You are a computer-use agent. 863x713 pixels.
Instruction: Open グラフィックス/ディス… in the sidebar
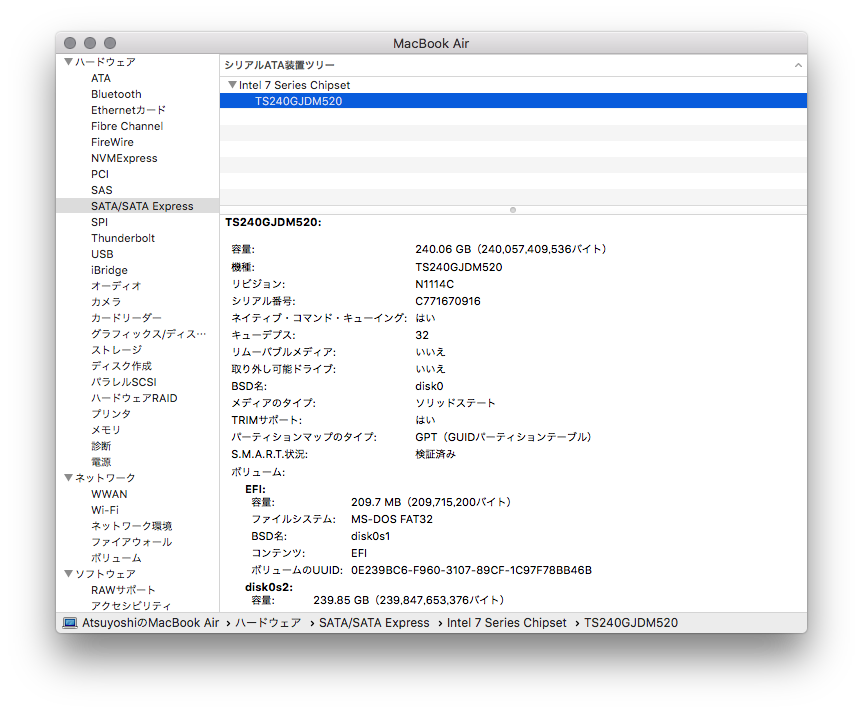149,334
